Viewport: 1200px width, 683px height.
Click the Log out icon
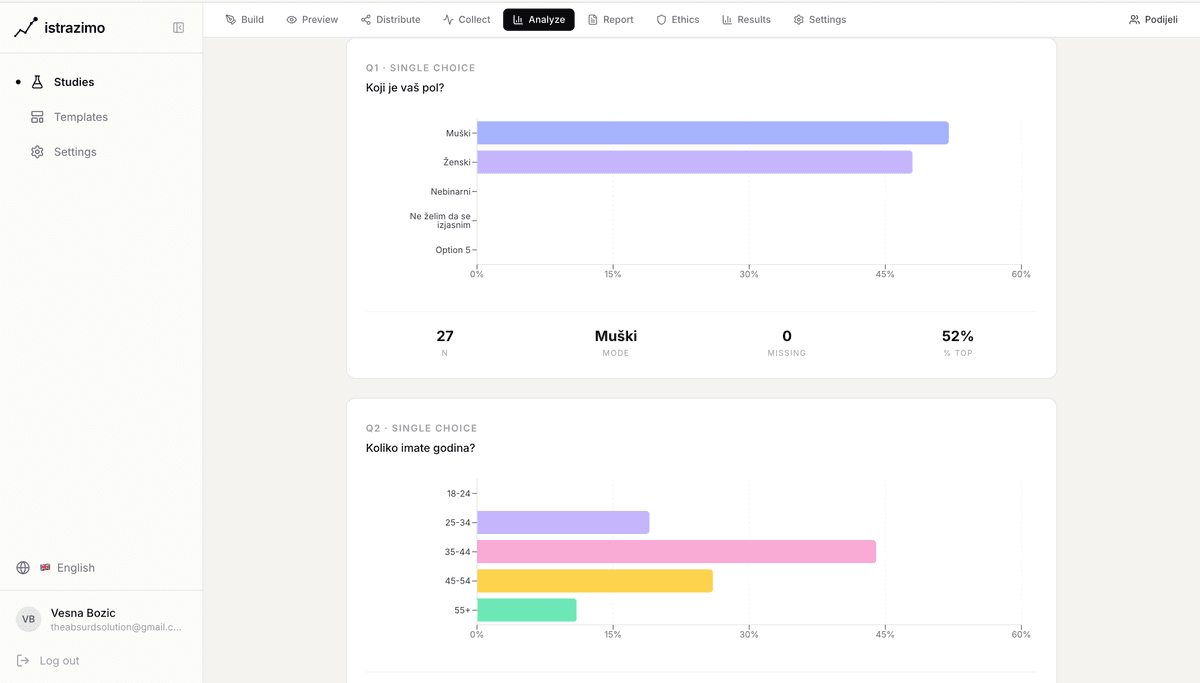coord(23,661)
